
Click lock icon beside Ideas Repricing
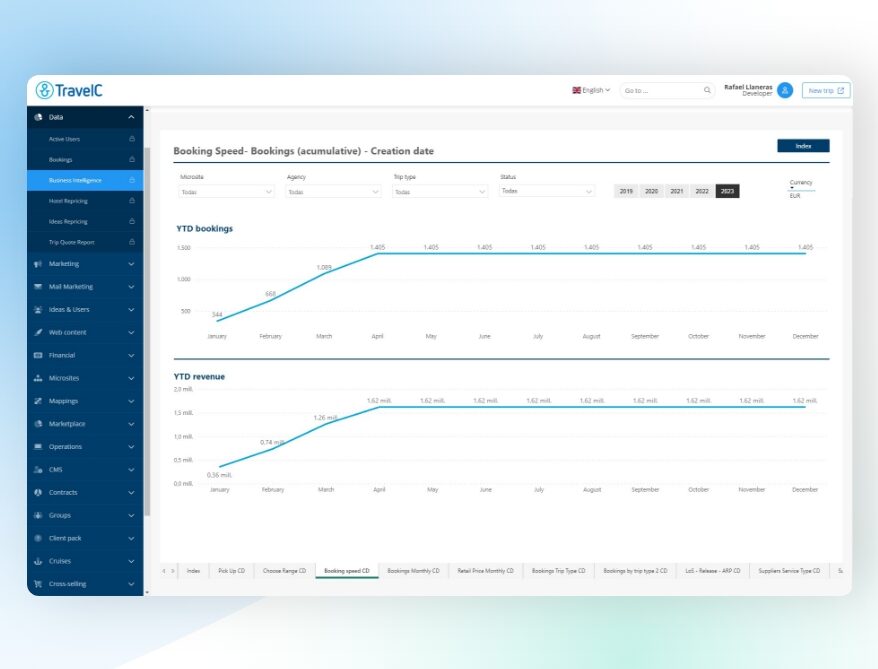132,221
